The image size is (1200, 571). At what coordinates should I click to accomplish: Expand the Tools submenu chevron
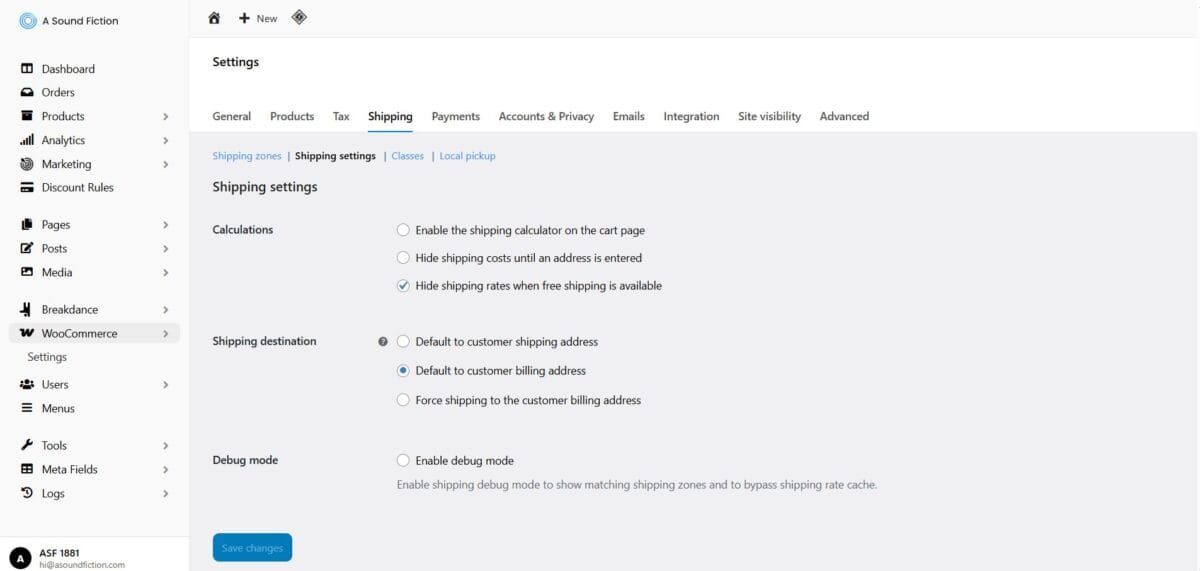tap(166, 446)
